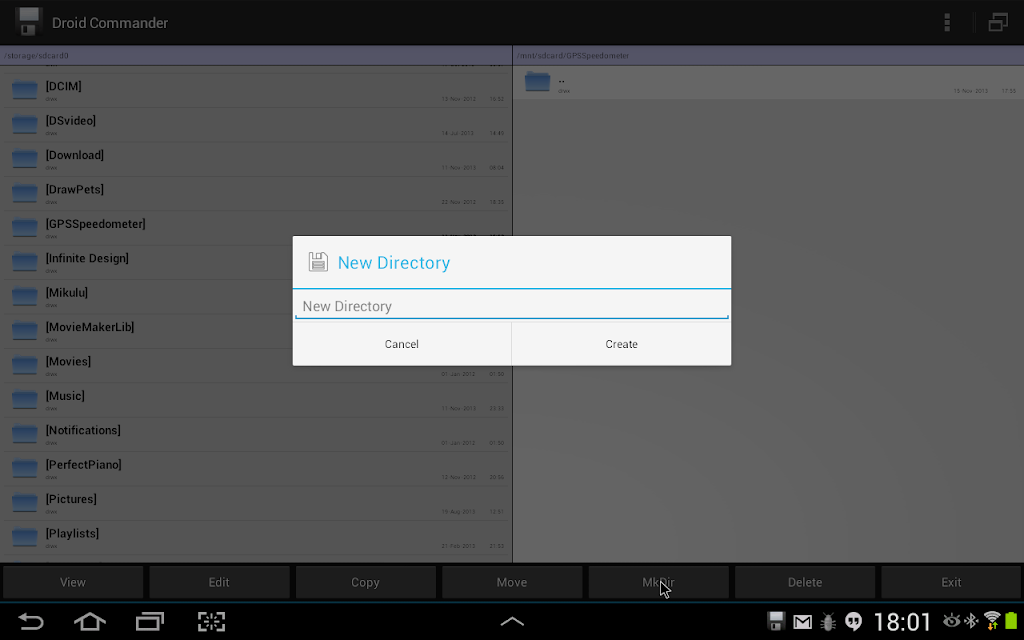Open the three-dot overflow menu
Screen dimensions: 1024x640
(946, 23)
